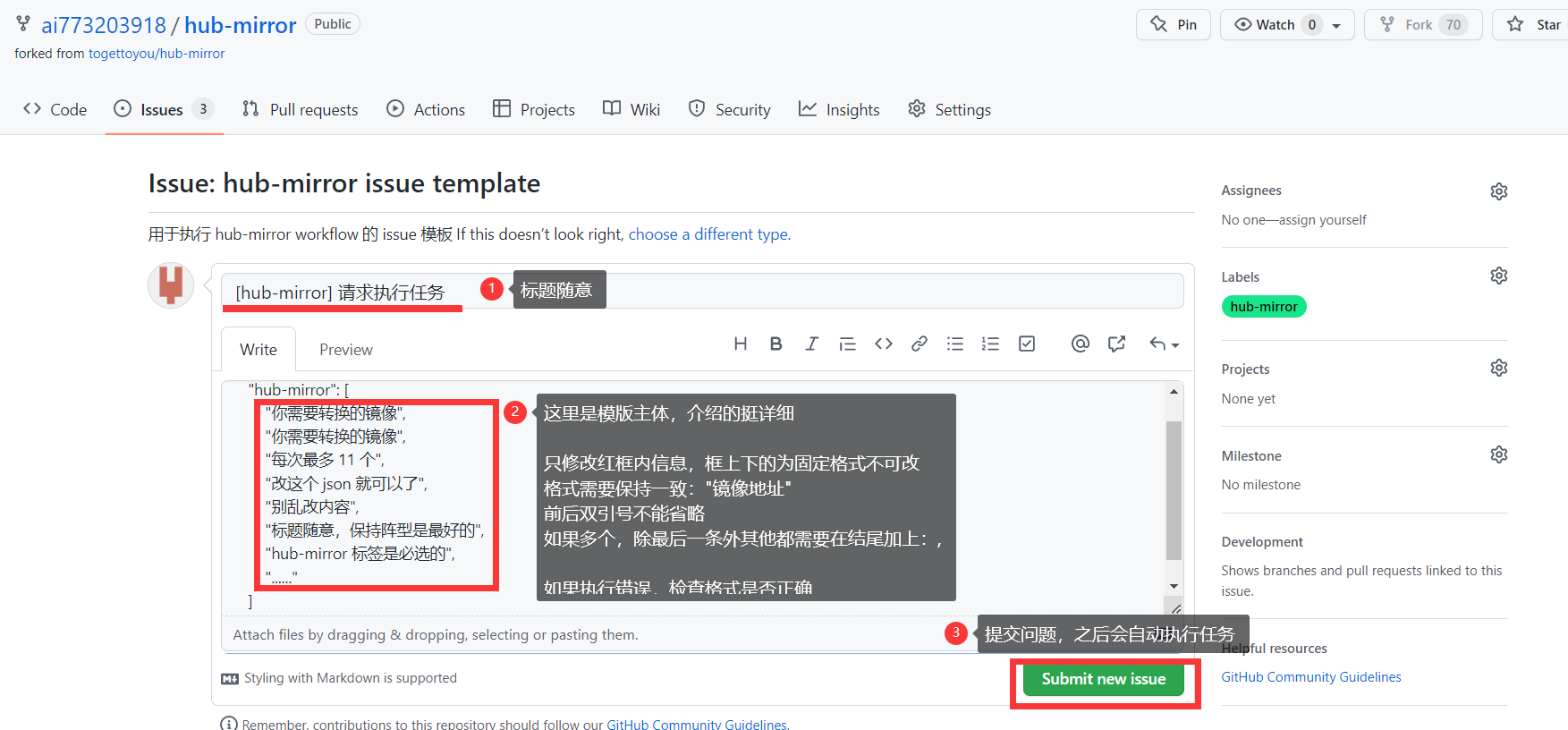
Task: View the Security tab
Action: [729, 109]
